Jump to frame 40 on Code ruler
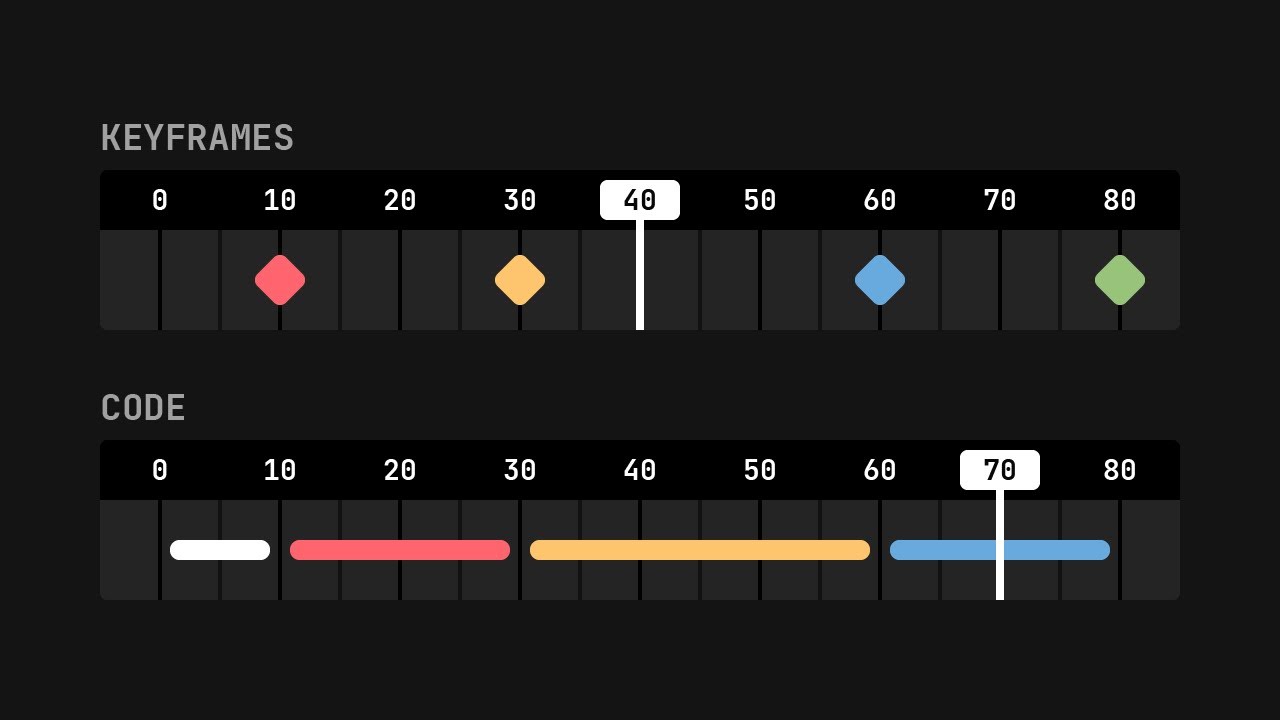Viewport: 1280px width, 720px height. tap(640, 471)
